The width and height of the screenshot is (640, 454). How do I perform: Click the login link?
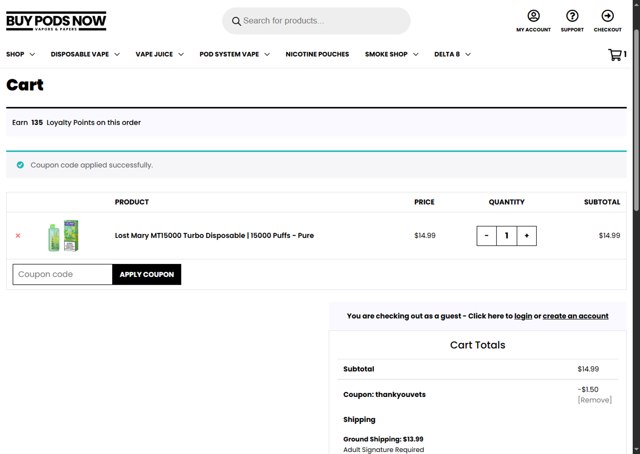pos(523,316)
